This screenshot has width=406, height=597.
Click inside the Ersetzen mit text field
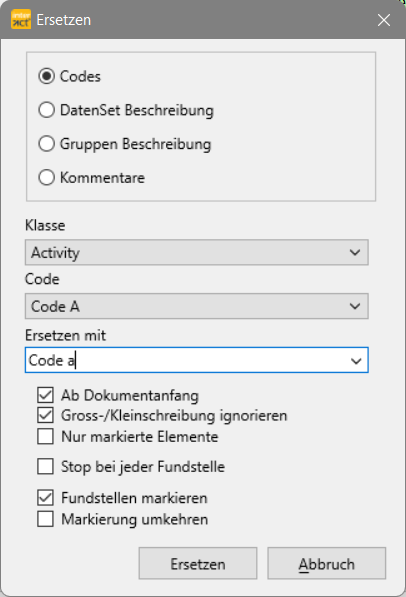click(185, 360)
